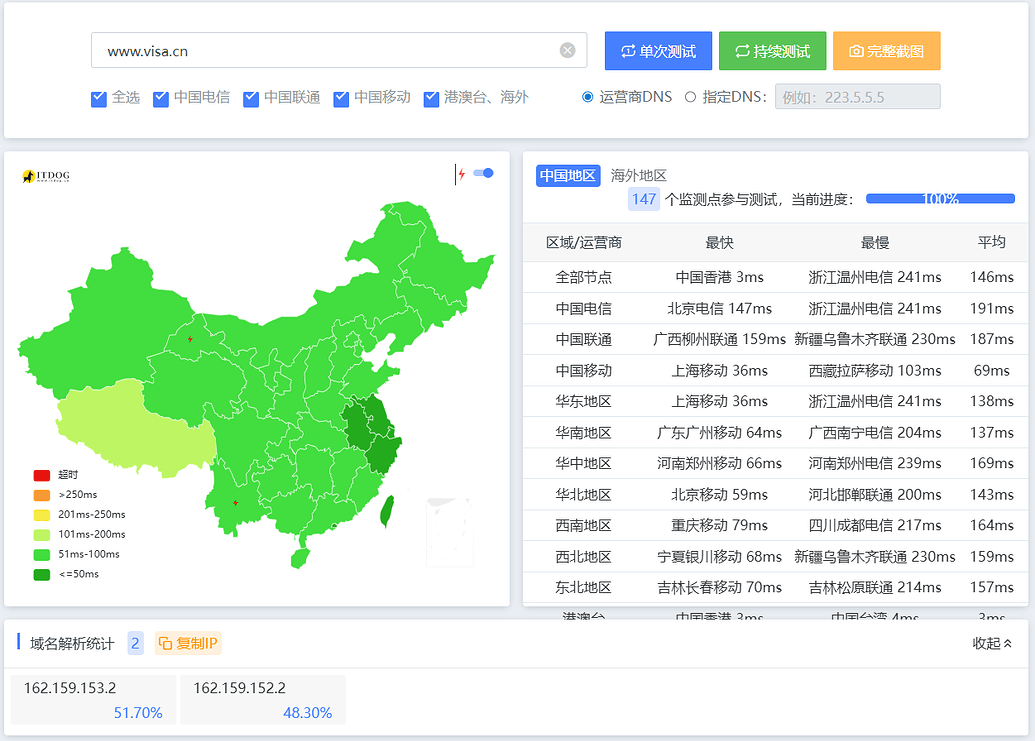Toggle the map lightning display switch

click(x=483, y=174)
